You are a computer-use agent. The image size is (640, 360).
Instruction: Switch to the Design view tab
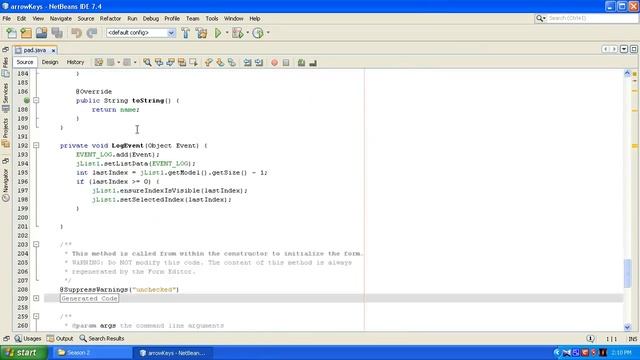pos(50,62)
